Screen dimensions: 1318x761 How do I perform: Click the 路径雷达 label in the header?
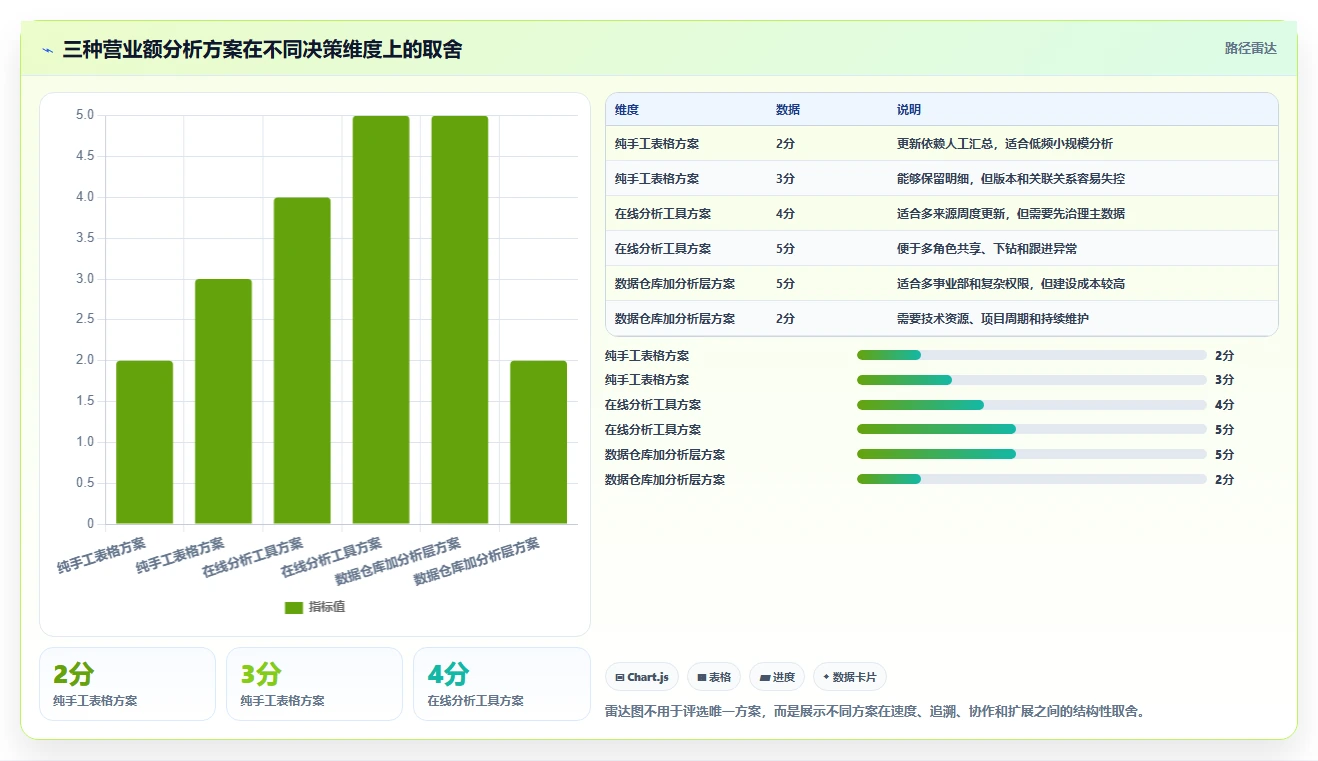tap(1251, 48)
